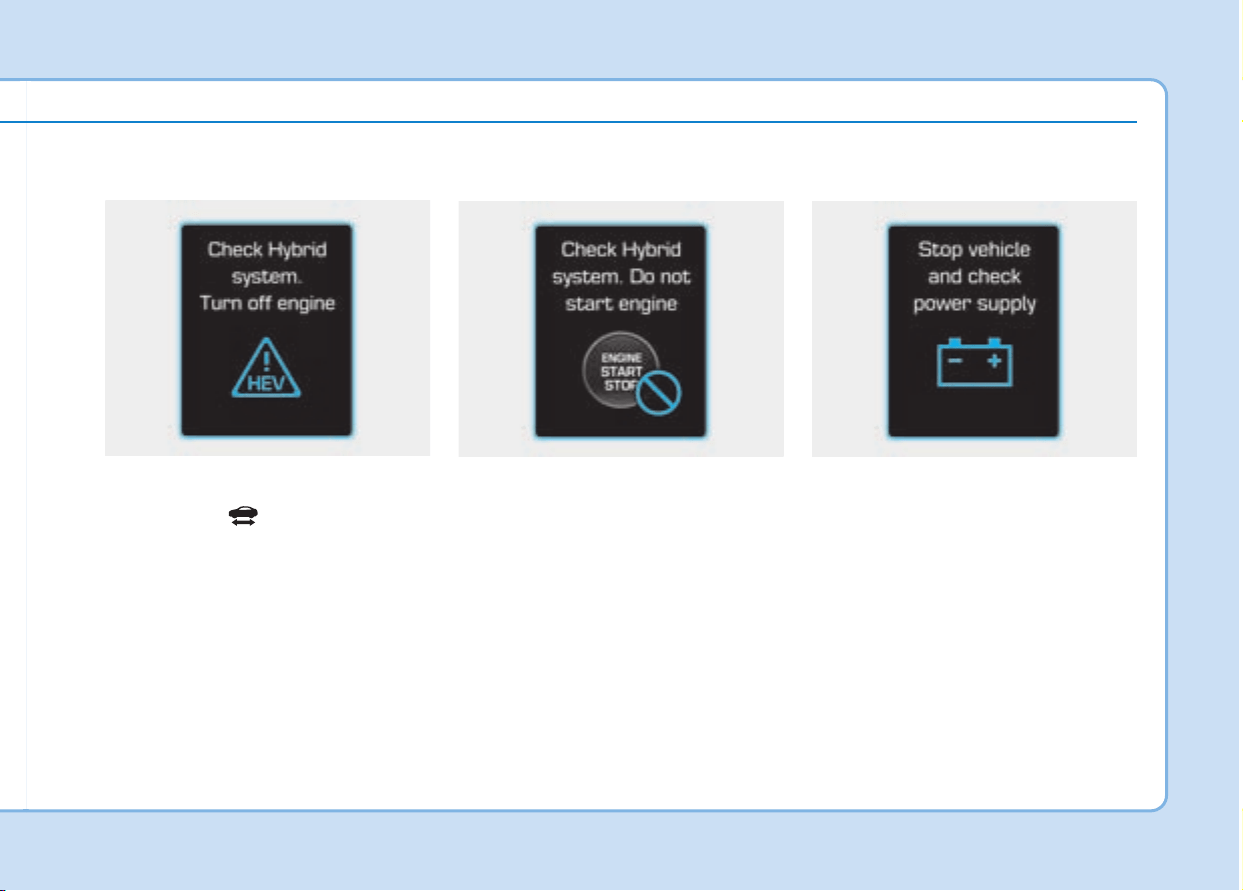The width and height of the screenshot is (1243, 891).
Task: Click the 'Stop vehicle' text
Action: (x=974, y=250)
